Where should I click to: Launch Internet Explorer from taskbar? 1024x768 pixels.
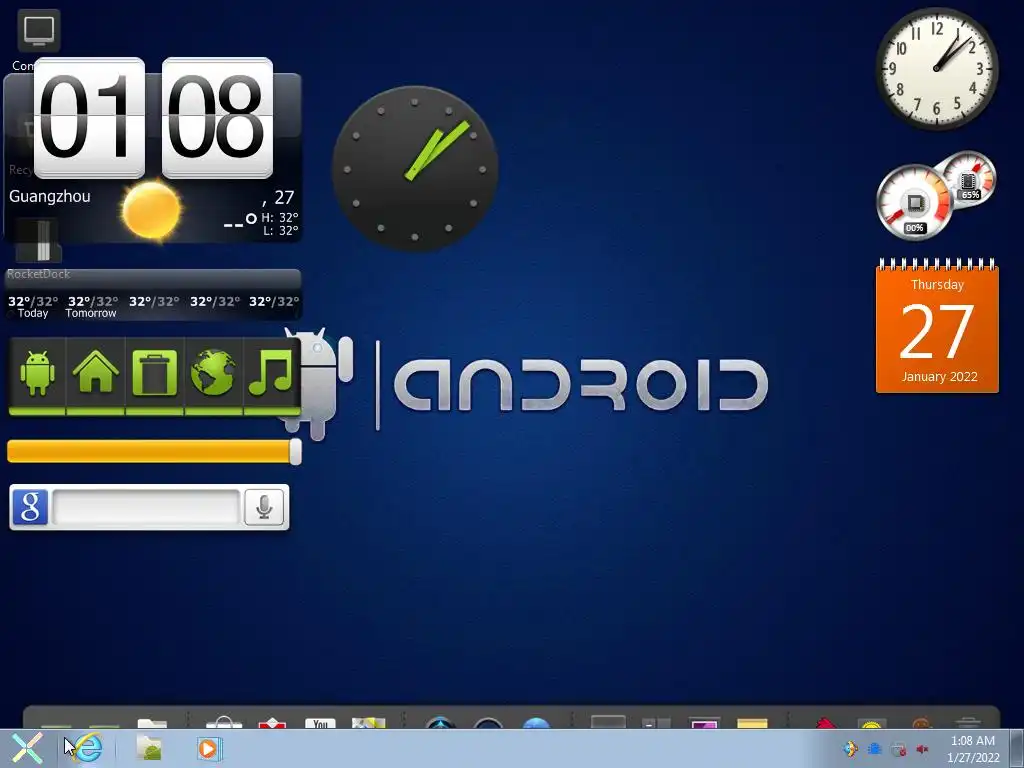pyautogui.click(x=87, y=748)
